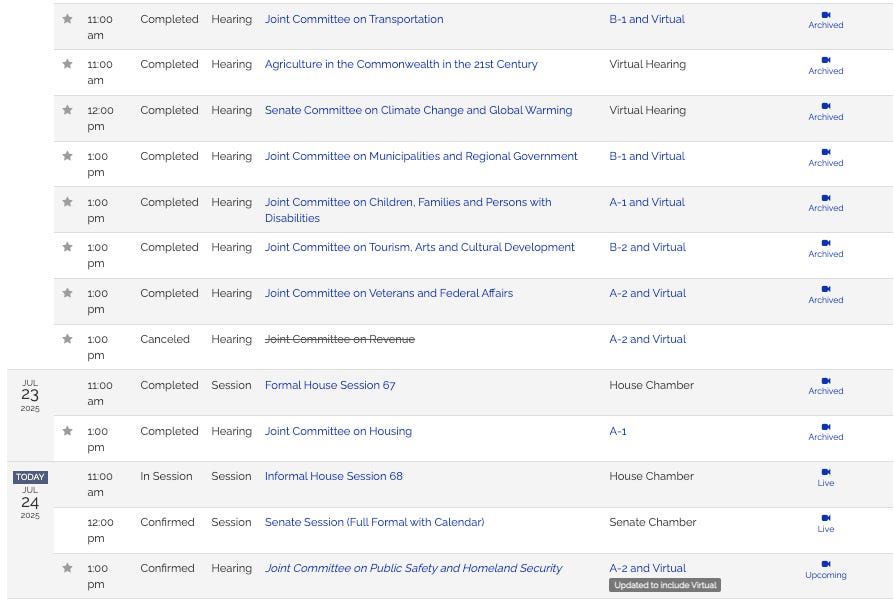View archived Municipalities and Regional Government video

point(826,157)
